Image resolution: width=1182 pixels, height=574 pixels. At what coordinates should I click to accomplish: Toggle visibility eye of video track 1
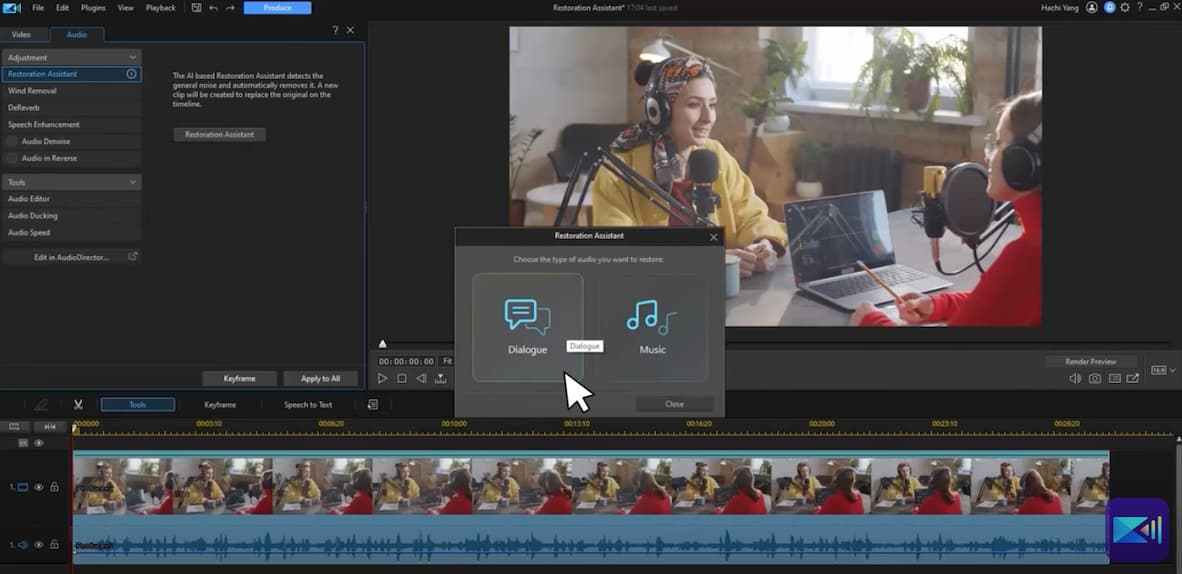click(39, 487)
